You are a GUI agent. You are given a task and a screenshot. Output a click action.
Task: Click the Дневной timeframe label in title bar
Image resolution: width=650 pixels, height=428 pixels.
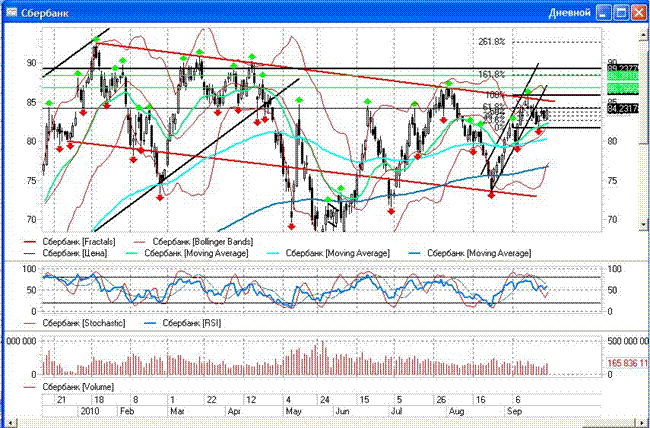click(x=569, y=13)
